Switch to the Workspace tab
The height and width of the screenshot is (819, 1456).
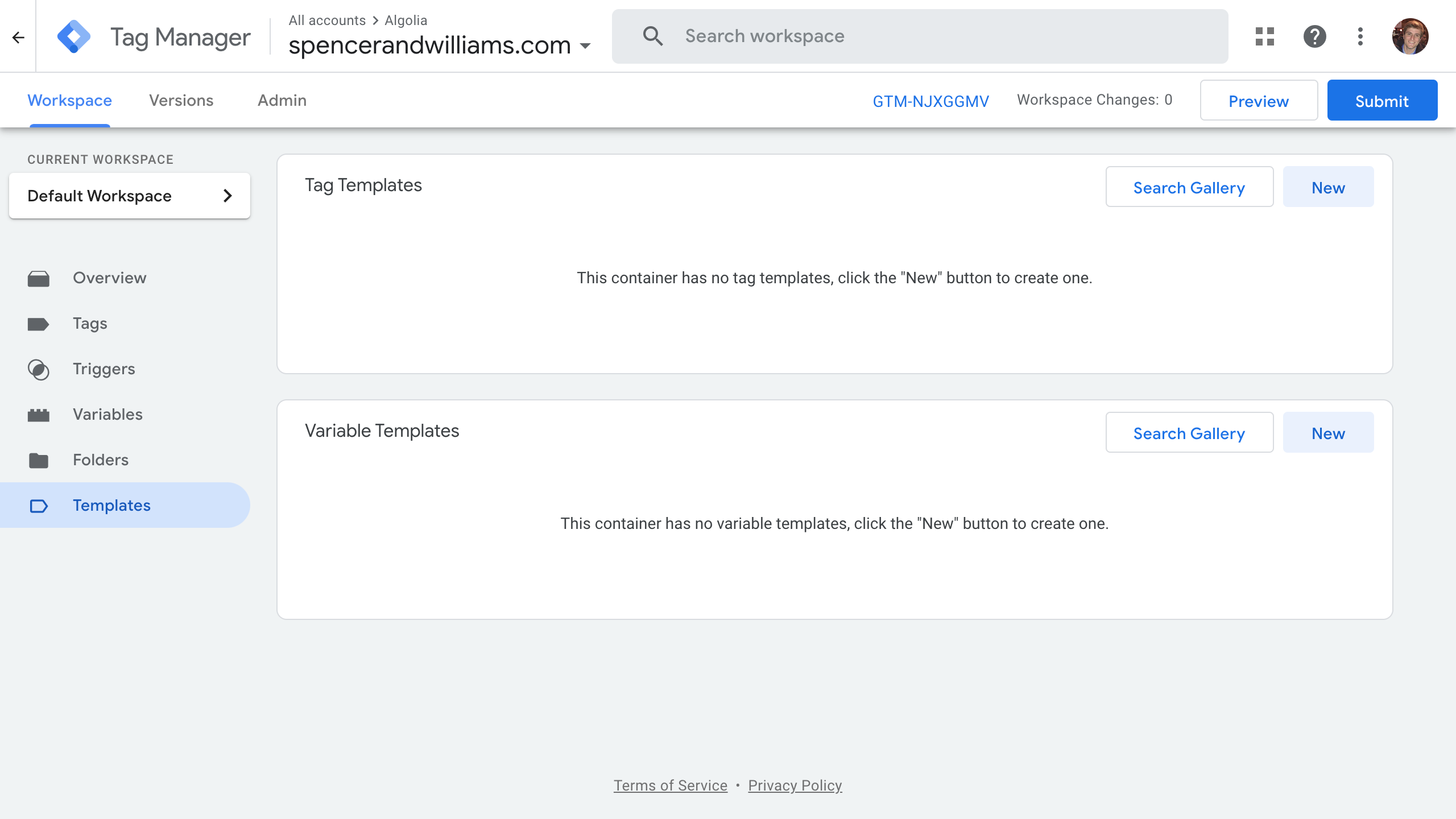(69, 101)
